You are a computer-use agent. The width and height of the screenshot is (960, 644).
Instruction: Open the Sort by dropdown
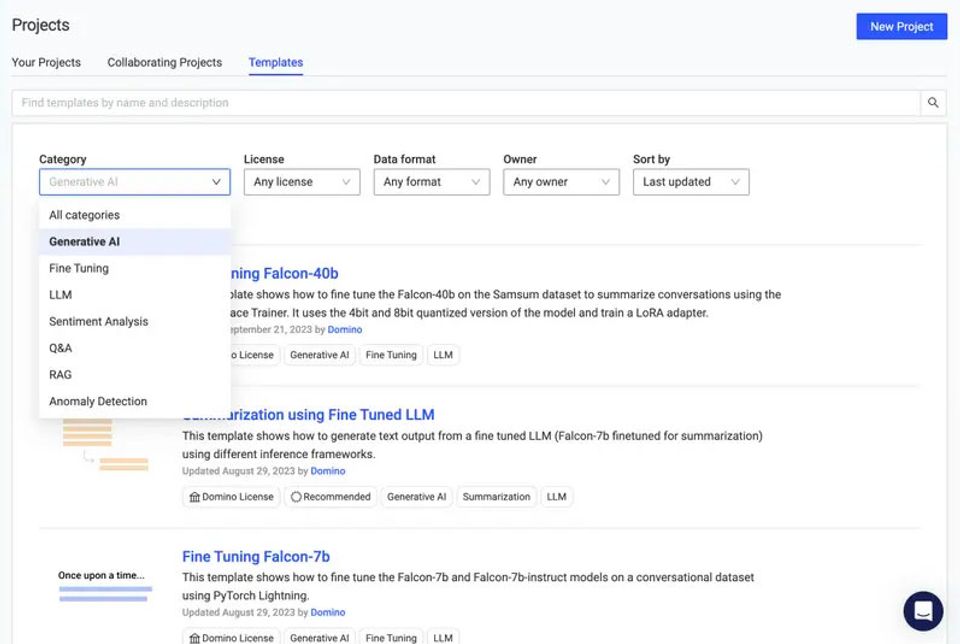pos(691,182)
